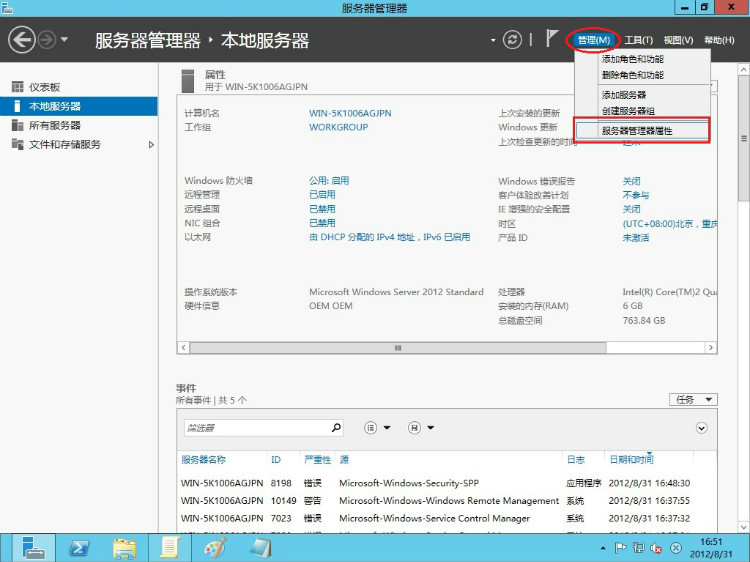
Task: Click 远程管理 已启用 link
Action: [322, 195]
